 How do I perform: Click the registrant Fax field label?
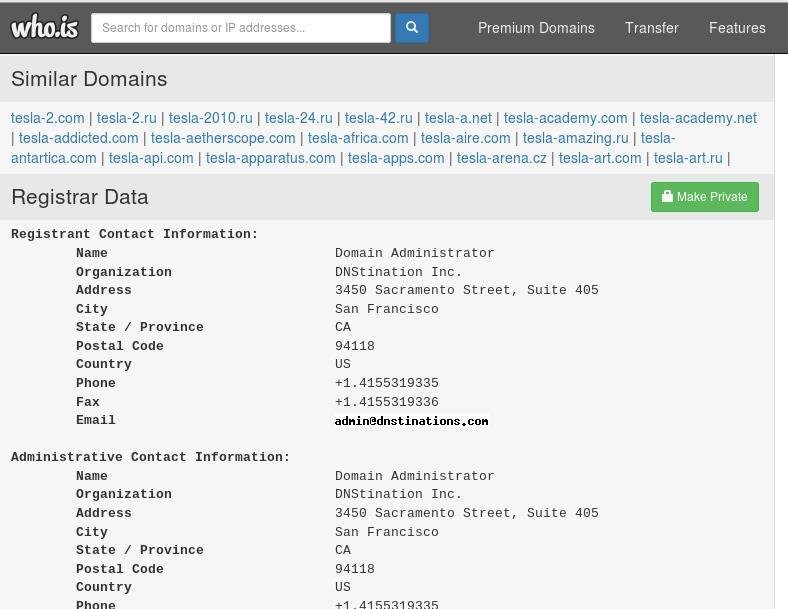tap(87, 402)
